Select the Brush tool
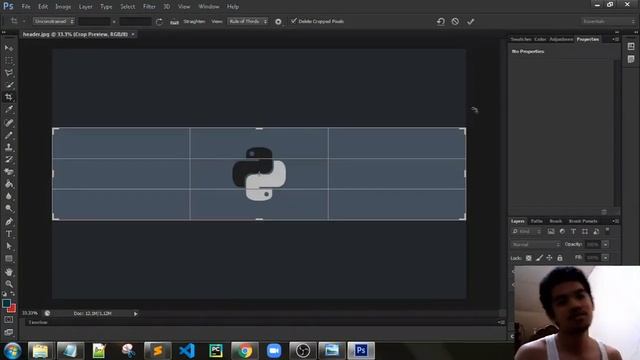Screen dimensions: 640x360 pyautogui.click(x=9, y=135)
